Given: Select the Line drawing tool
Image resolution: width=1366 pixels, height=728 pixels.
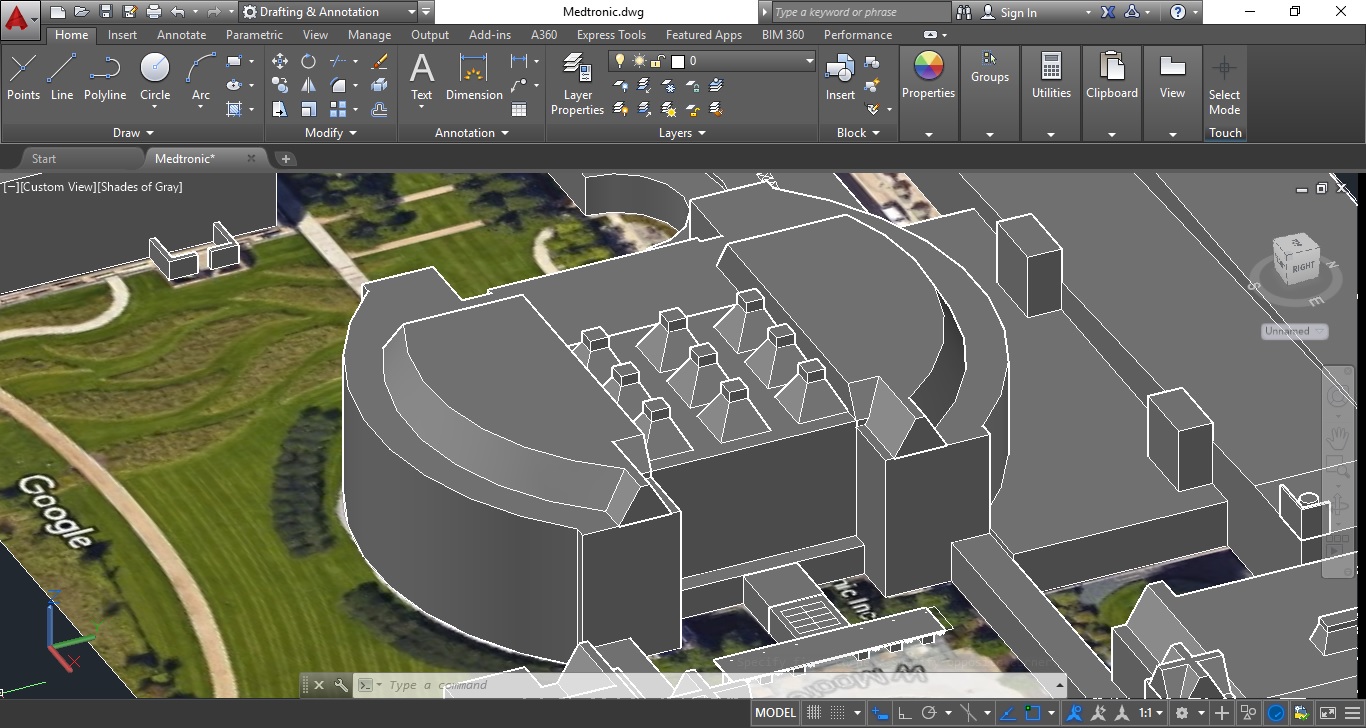Looking at the screenshot, I should click(x=62, y=77).
